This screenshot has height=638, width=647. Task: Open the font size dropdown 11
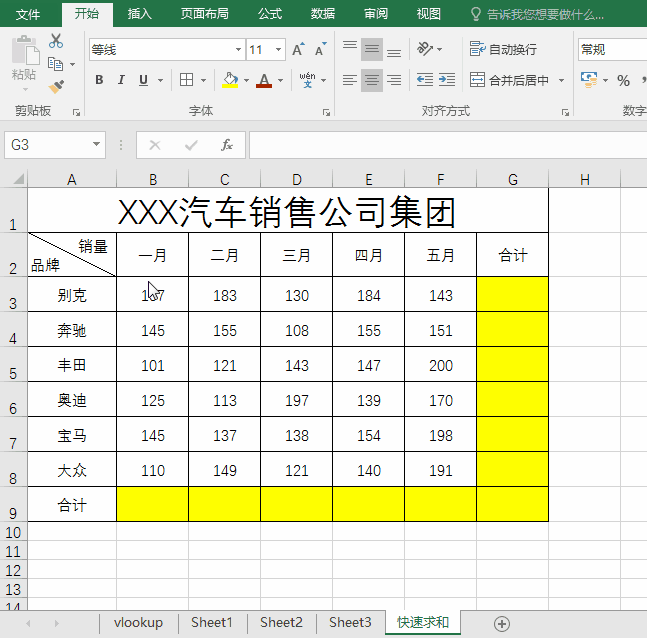(x=279, y=50)
